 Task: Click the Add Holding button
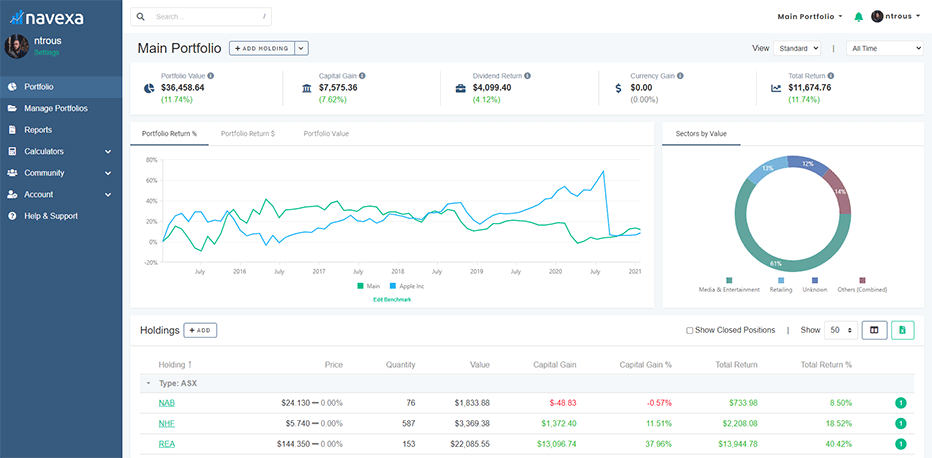point(260,48)
